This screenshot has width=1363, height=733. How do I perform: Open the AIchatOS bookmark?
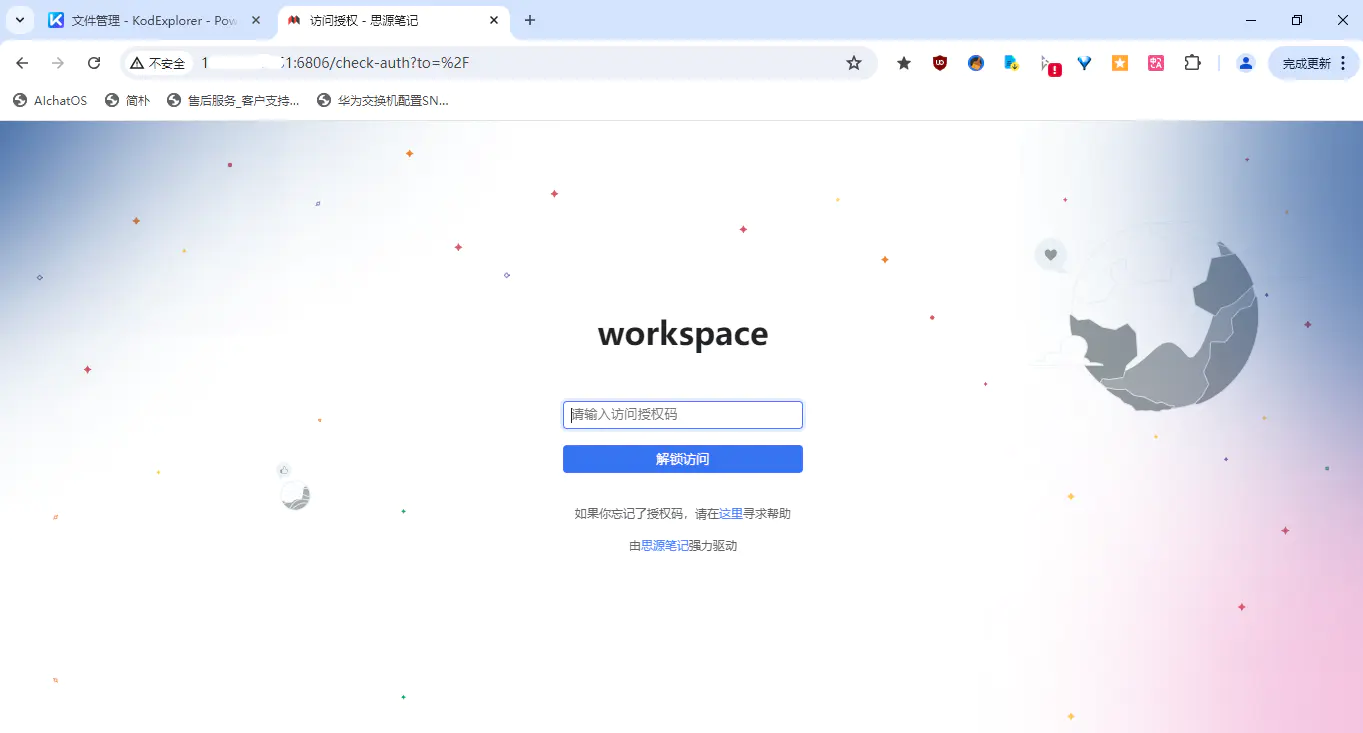click(50, 100)
